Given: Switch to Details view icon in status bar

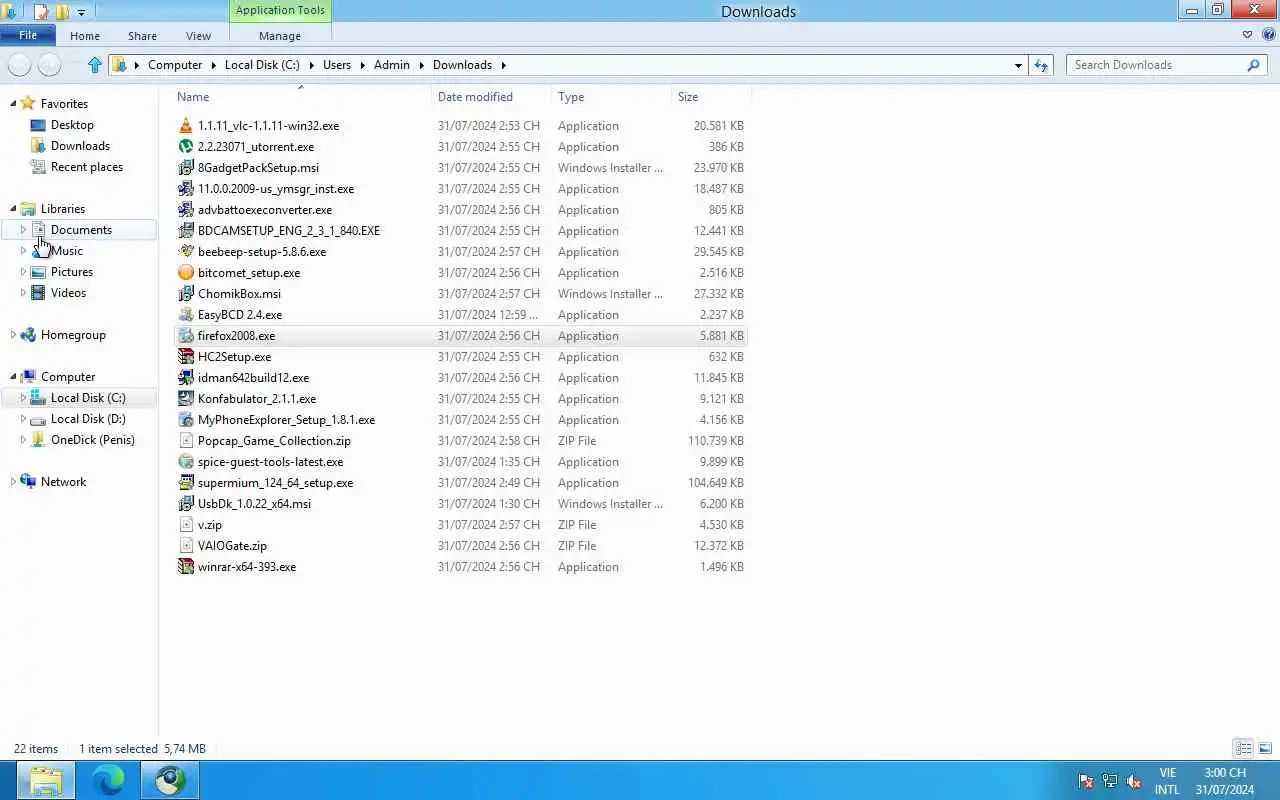Looking at the screenshot, I should coord(1243,748).
